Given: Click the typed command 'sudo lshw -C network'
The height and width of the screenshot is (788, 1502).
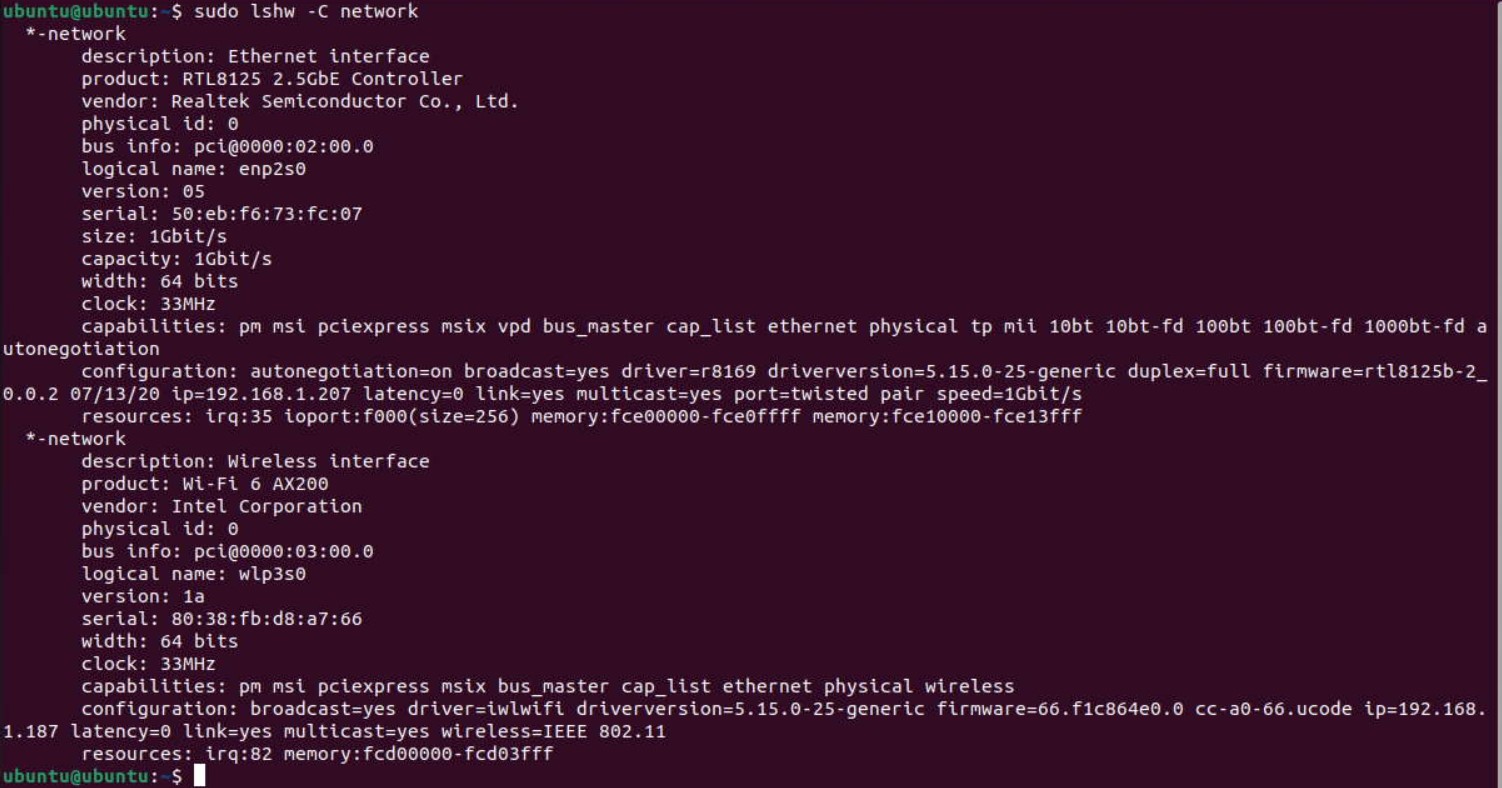Looking at the screenshot, I should pyautogui.click(x=306, y=11).
